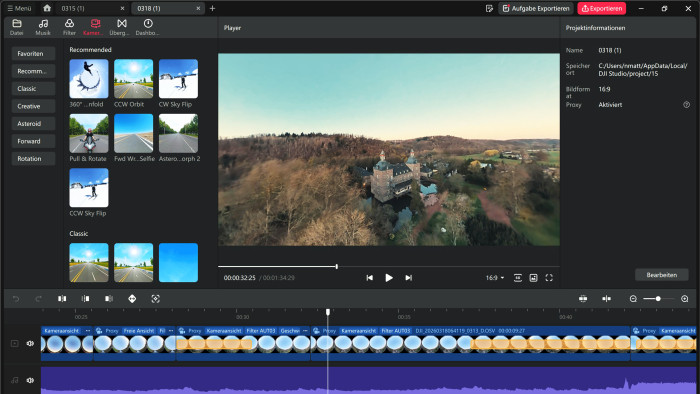Enter fullscreen player mode
The image size is (700, 394).
click(549, 278)
